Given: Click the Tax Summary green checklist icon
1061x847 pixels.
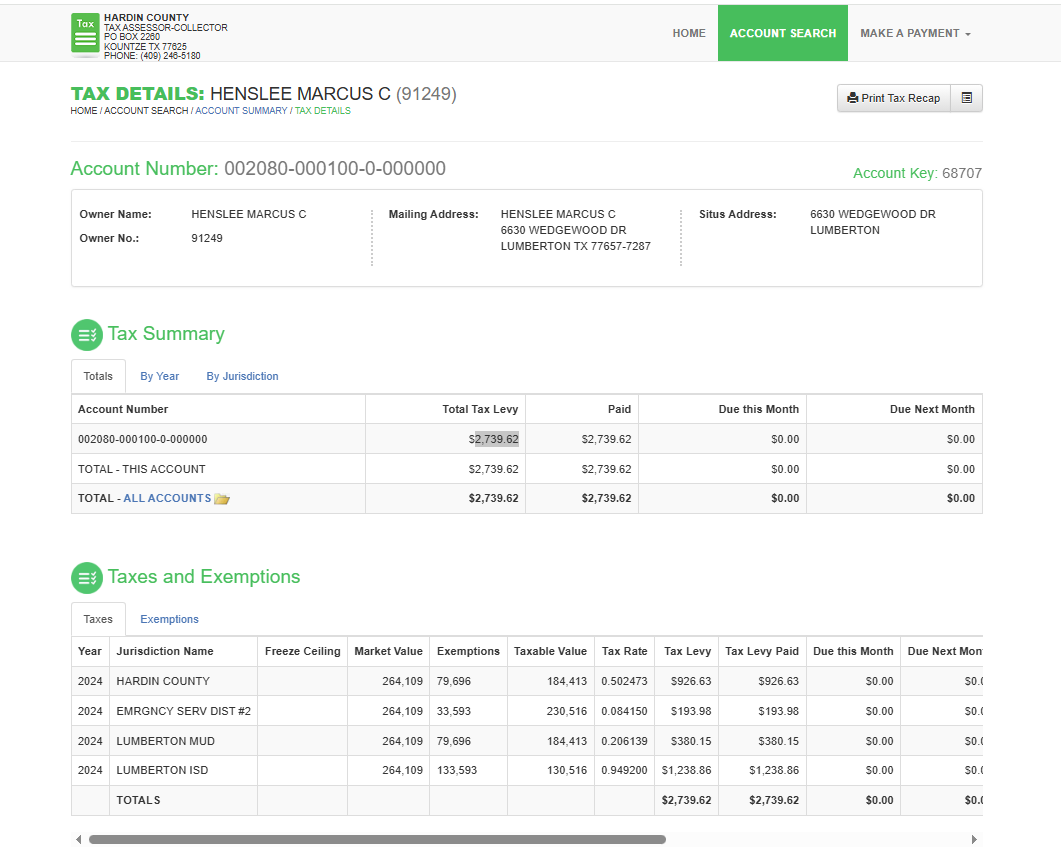Looking at the screenshot, I should [87, 335].
